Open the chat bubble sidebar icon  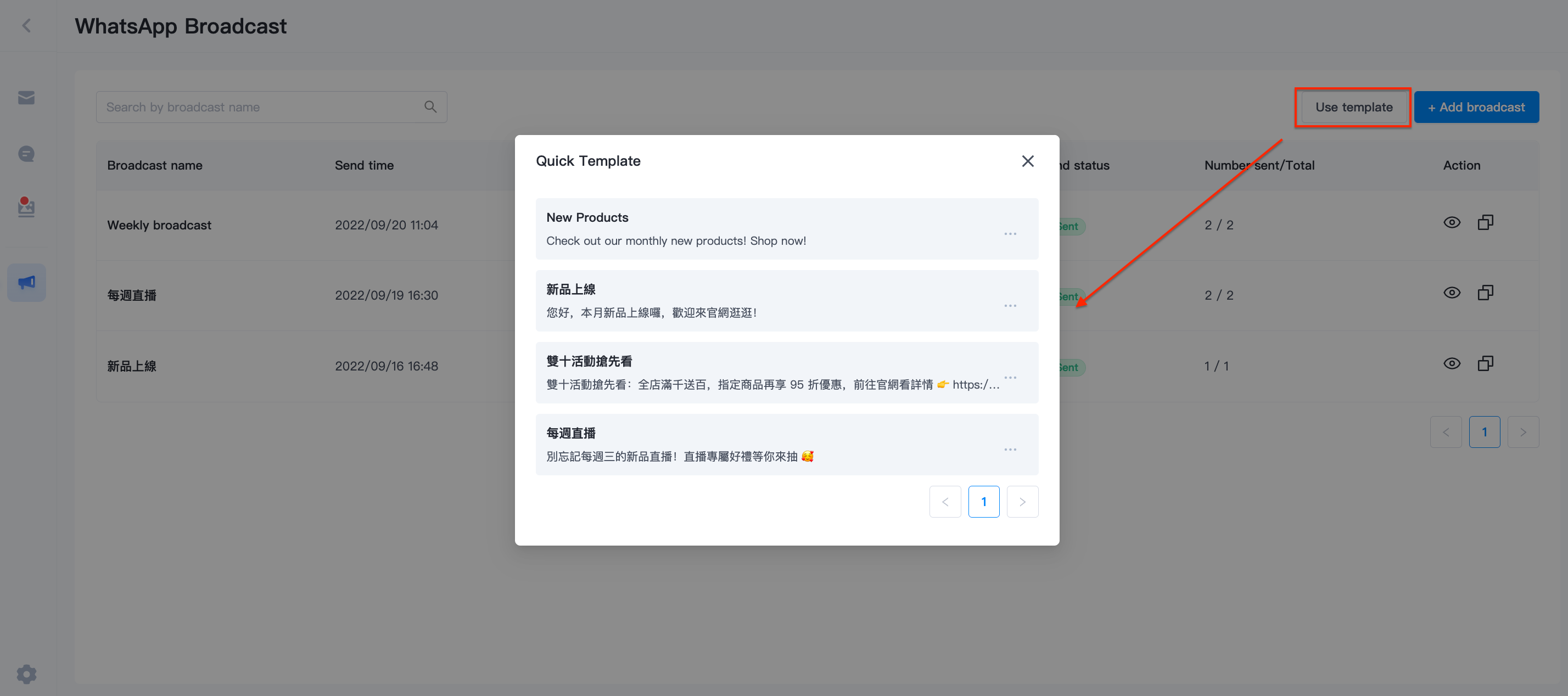(26, 153)
